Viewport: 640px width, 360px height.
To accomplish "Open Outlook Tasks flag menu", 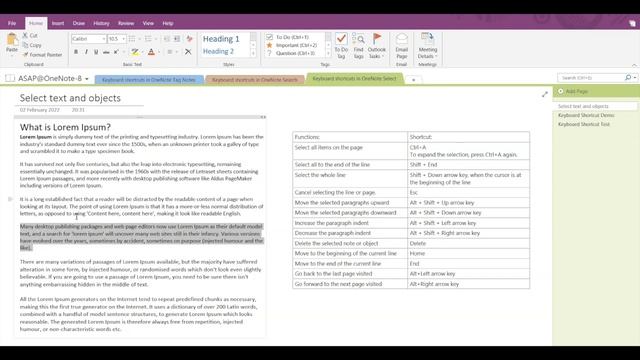I will [x=377, y=46].
